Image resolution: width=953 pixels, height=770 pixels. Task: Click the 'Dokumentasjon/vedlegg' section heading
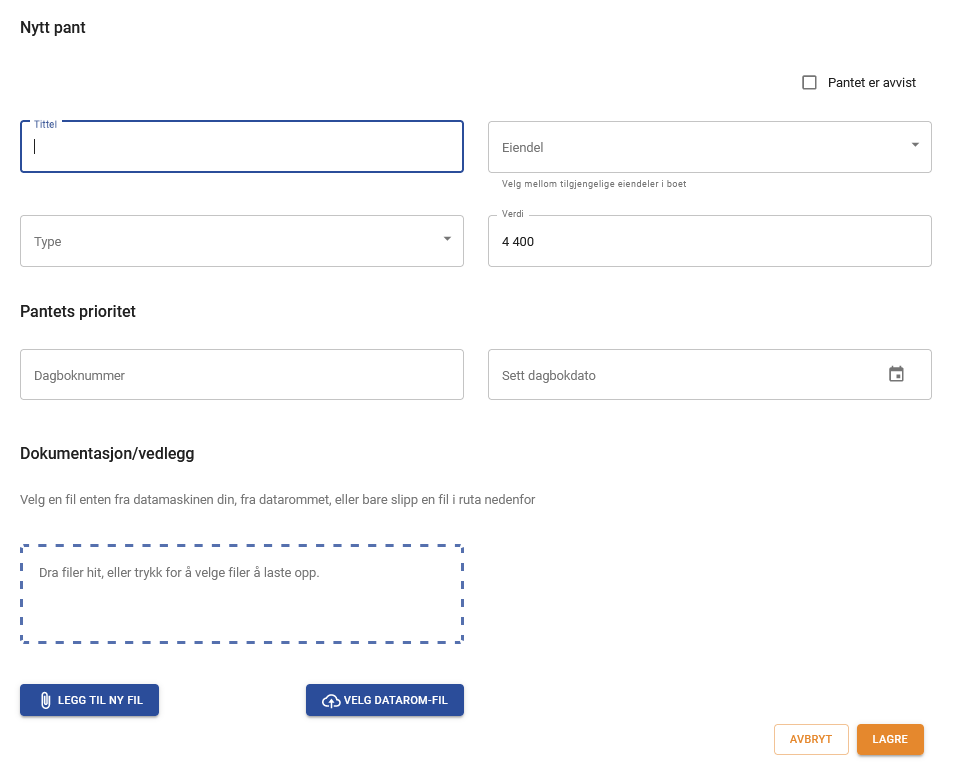click(x=107, y=453)
